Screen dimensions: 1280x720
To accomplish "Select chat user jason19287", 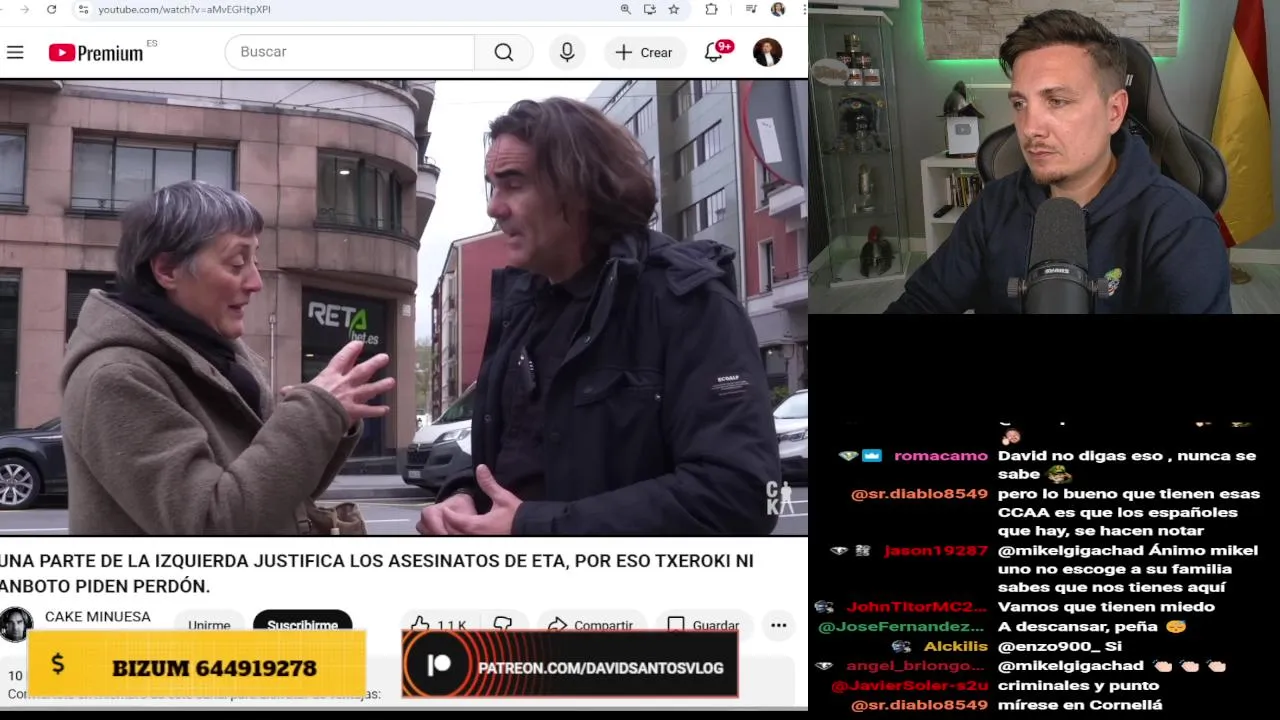I will [935, 551].
